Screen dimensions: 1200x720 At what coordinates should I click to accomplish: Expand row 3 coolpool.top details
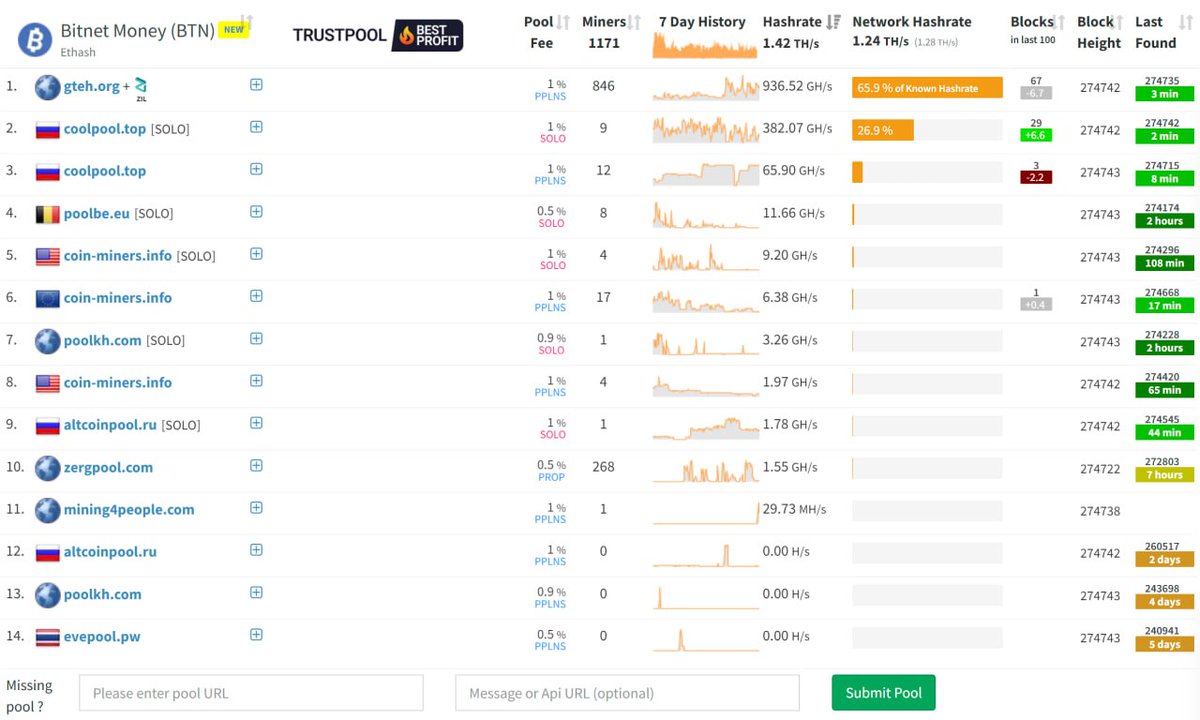[x=256, y=169]
